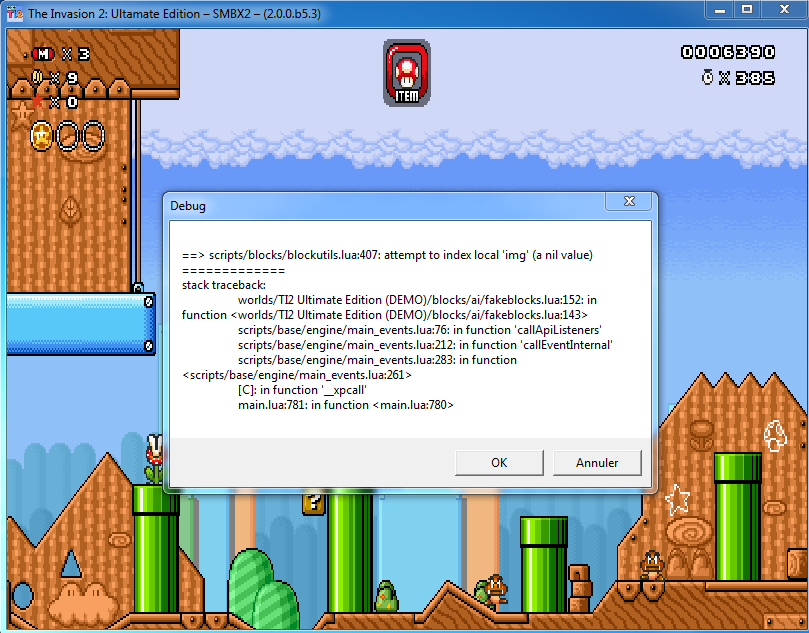The width and height of the screenshot is (809, 633).
Task: Click OK in the Debug dialog
Action: coord(499,462)
